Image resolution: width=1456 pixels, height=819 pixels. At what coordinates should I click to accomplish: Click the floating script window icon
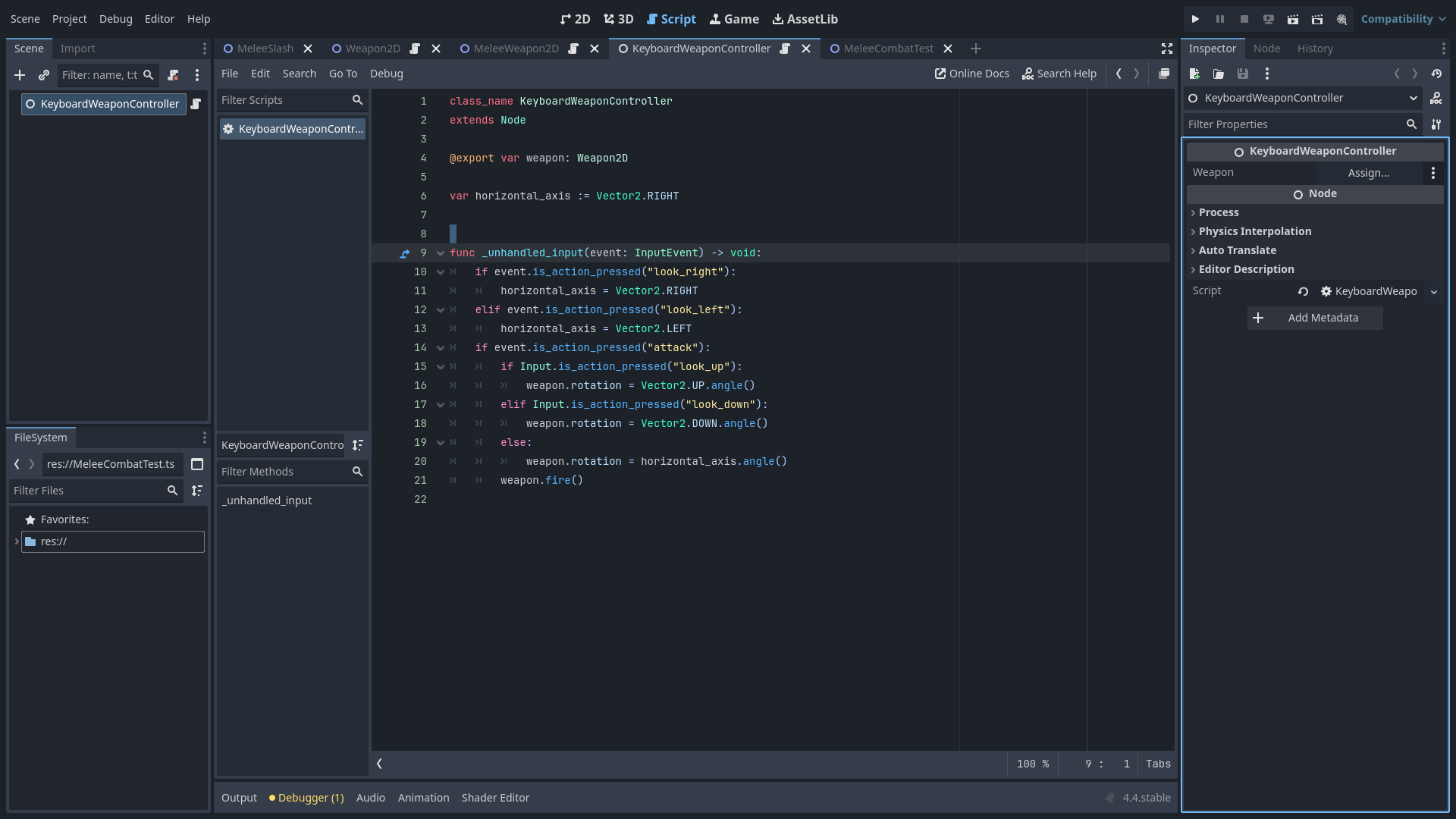click(x=1164, y=74)
